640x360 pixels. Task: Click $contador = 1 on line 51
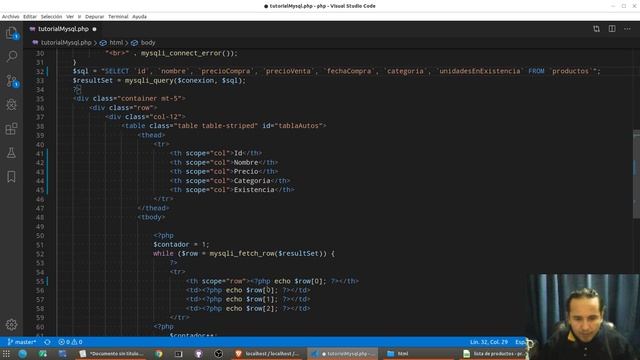click(x=181, y=244)
